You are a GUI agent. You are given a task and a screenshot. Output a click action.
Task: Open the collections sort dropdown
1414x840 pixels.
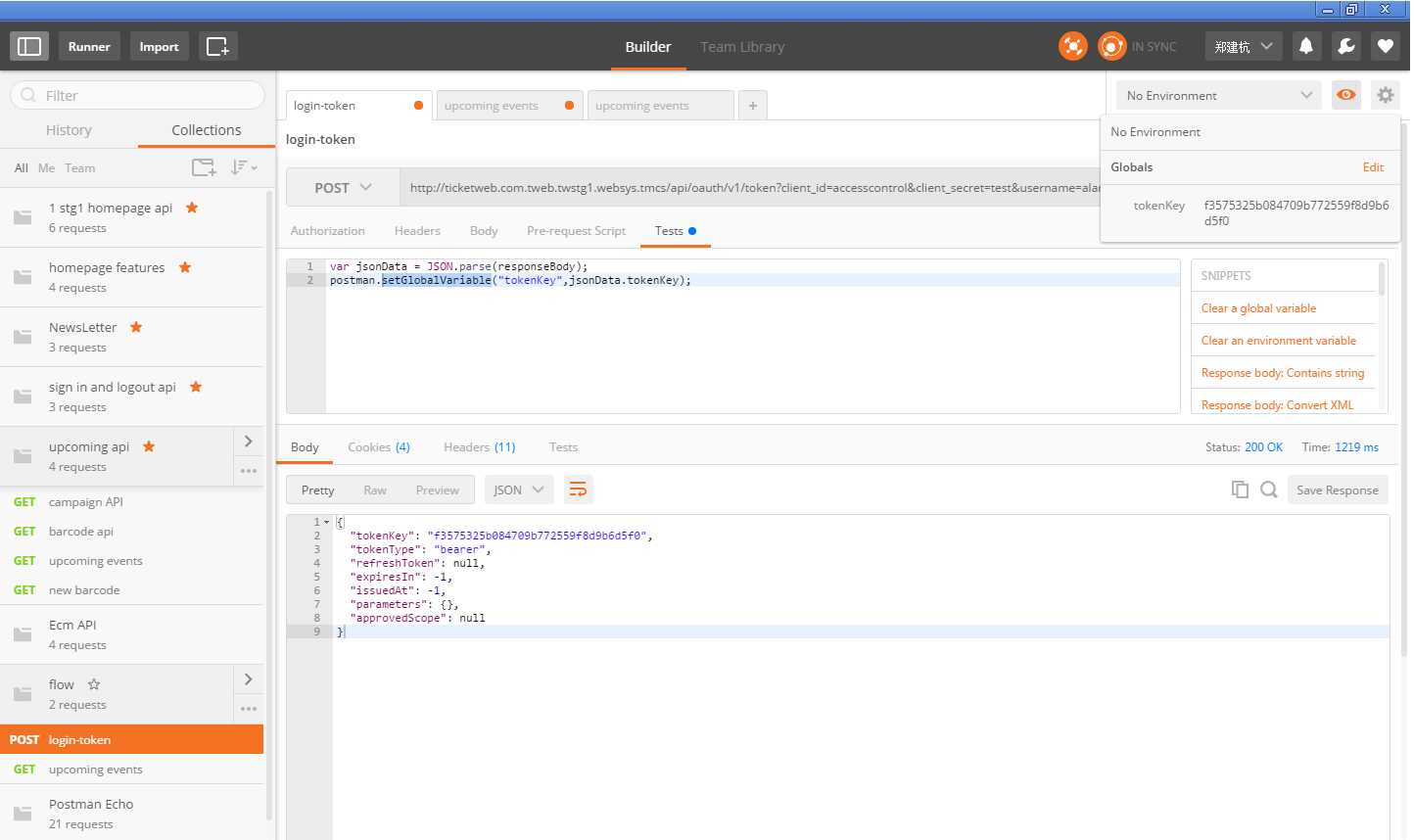244,167
